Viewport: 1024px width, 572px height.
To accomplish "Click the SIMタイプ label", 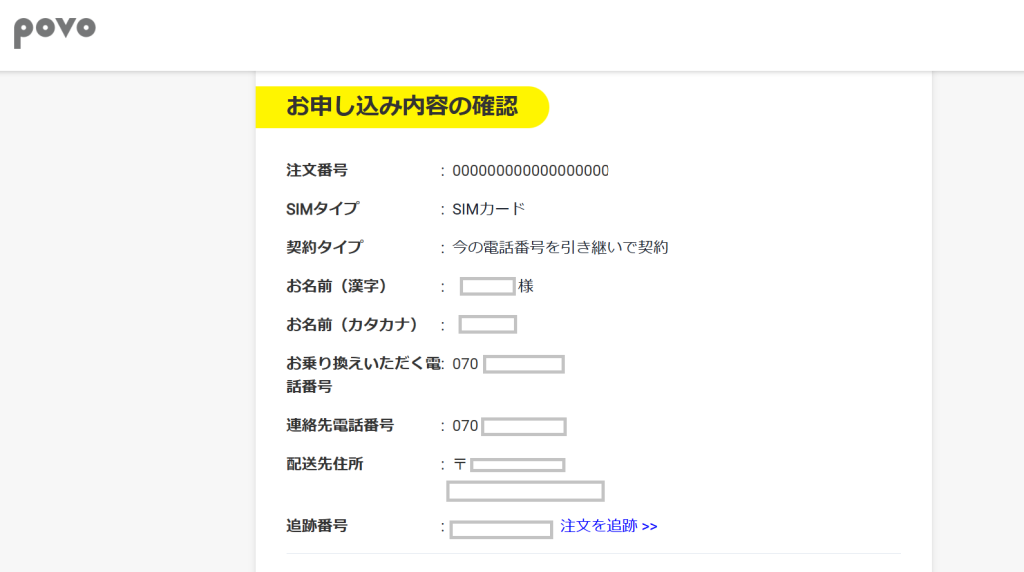I will (322, 209).
